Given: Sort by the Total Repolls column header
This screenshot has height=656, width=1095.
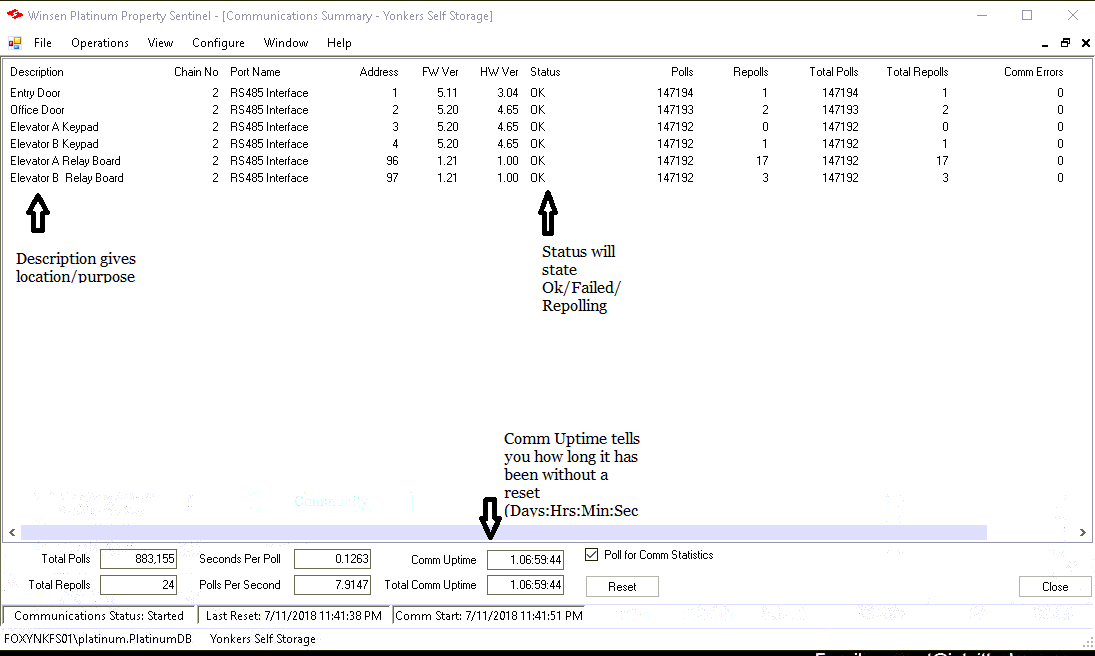Looking at the screenshot, I should (x=917, y=72).
